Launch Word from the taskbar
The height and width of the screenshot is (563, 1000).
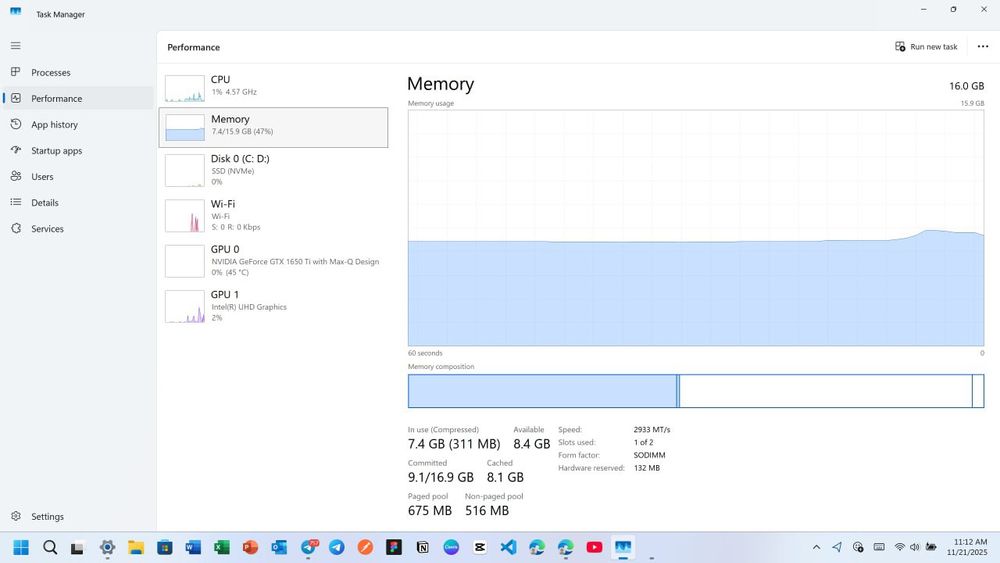coord(193,547)
